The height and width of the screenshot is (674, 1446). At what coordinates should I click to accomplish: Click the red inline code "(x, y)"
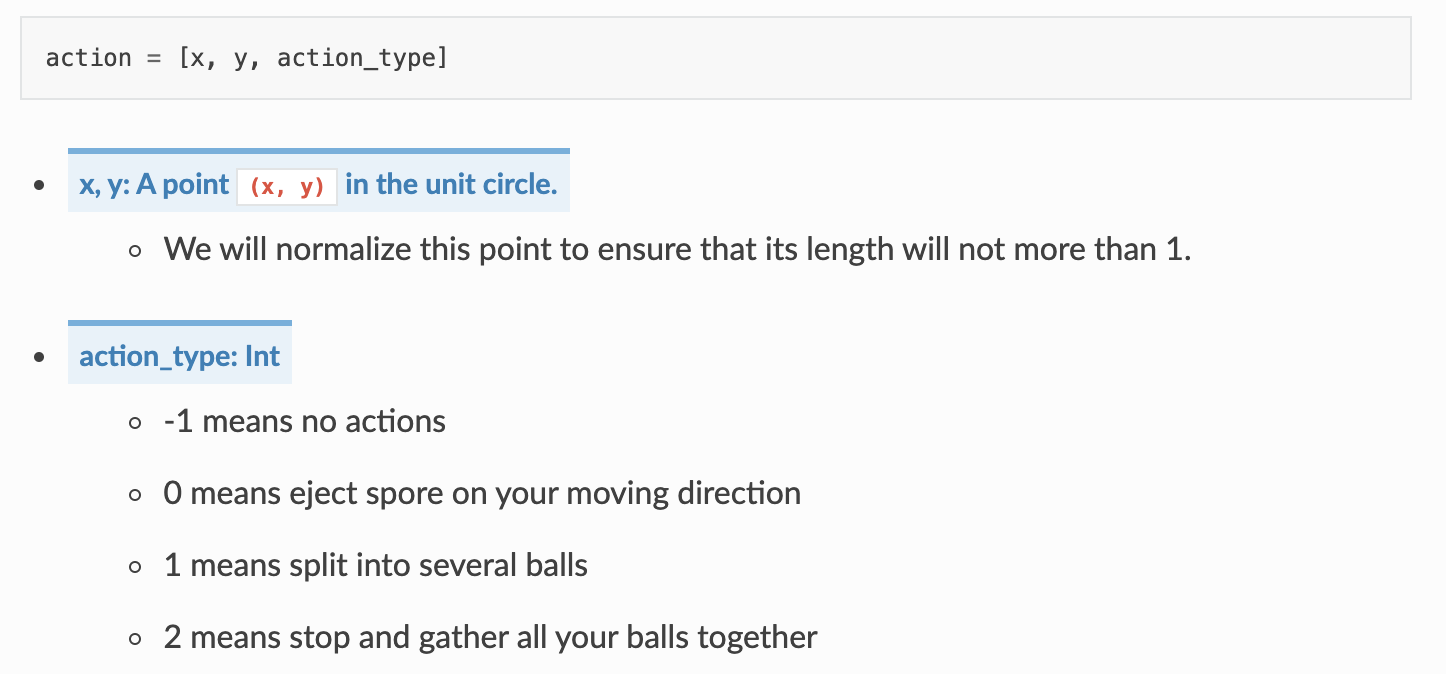pyautogui.click(x=287, y=187)
